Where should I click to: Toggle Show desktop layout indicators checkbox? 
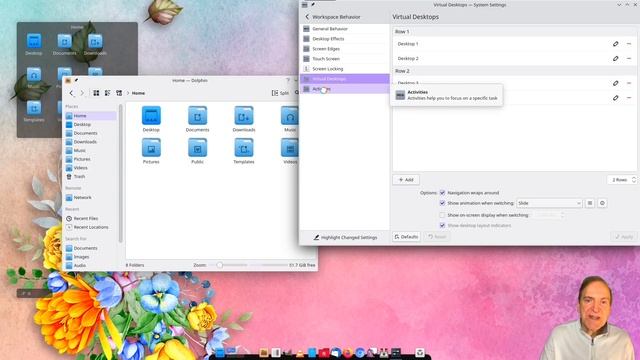click(442, 225)
